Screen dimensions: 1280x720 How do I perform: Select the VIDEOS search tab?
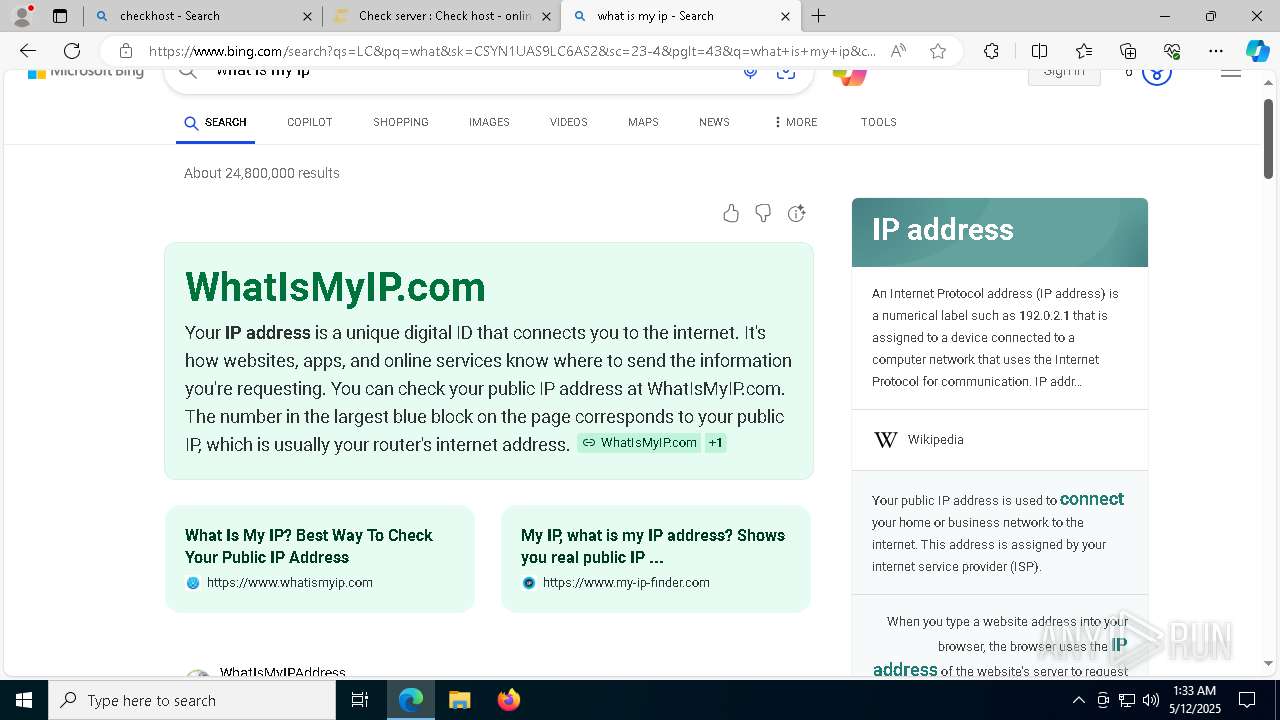click(x=568, y=122)
